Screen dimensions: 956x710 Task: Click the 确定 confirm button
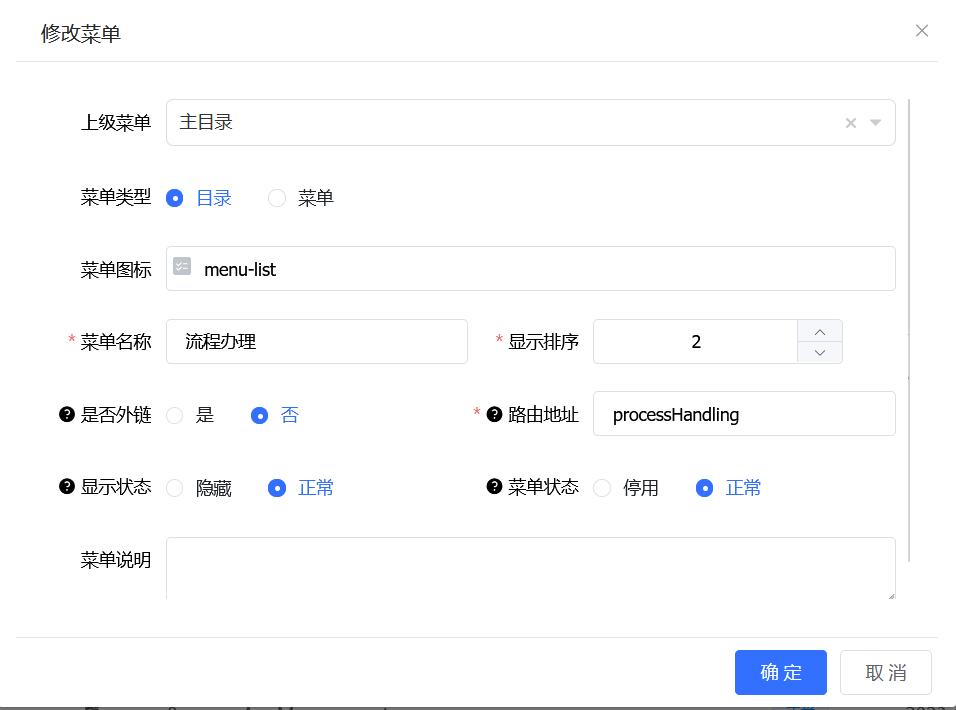click(780, 672)
